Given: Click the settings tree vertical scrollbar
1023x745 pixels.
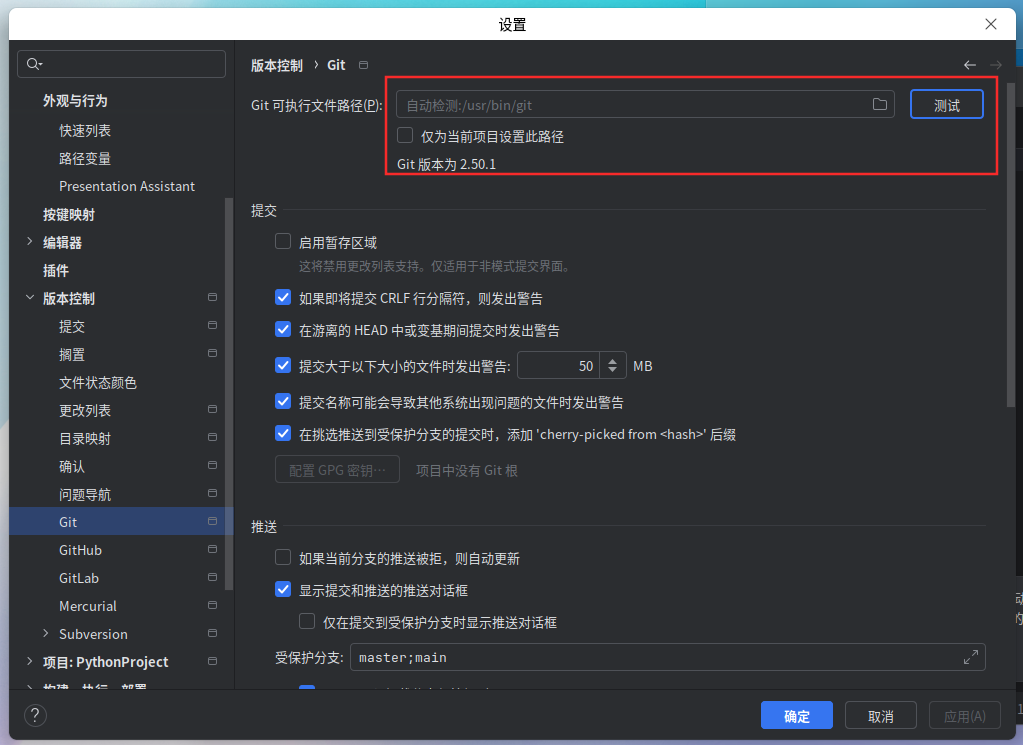Looking at the screenshot, I should [x=228, y=393].
